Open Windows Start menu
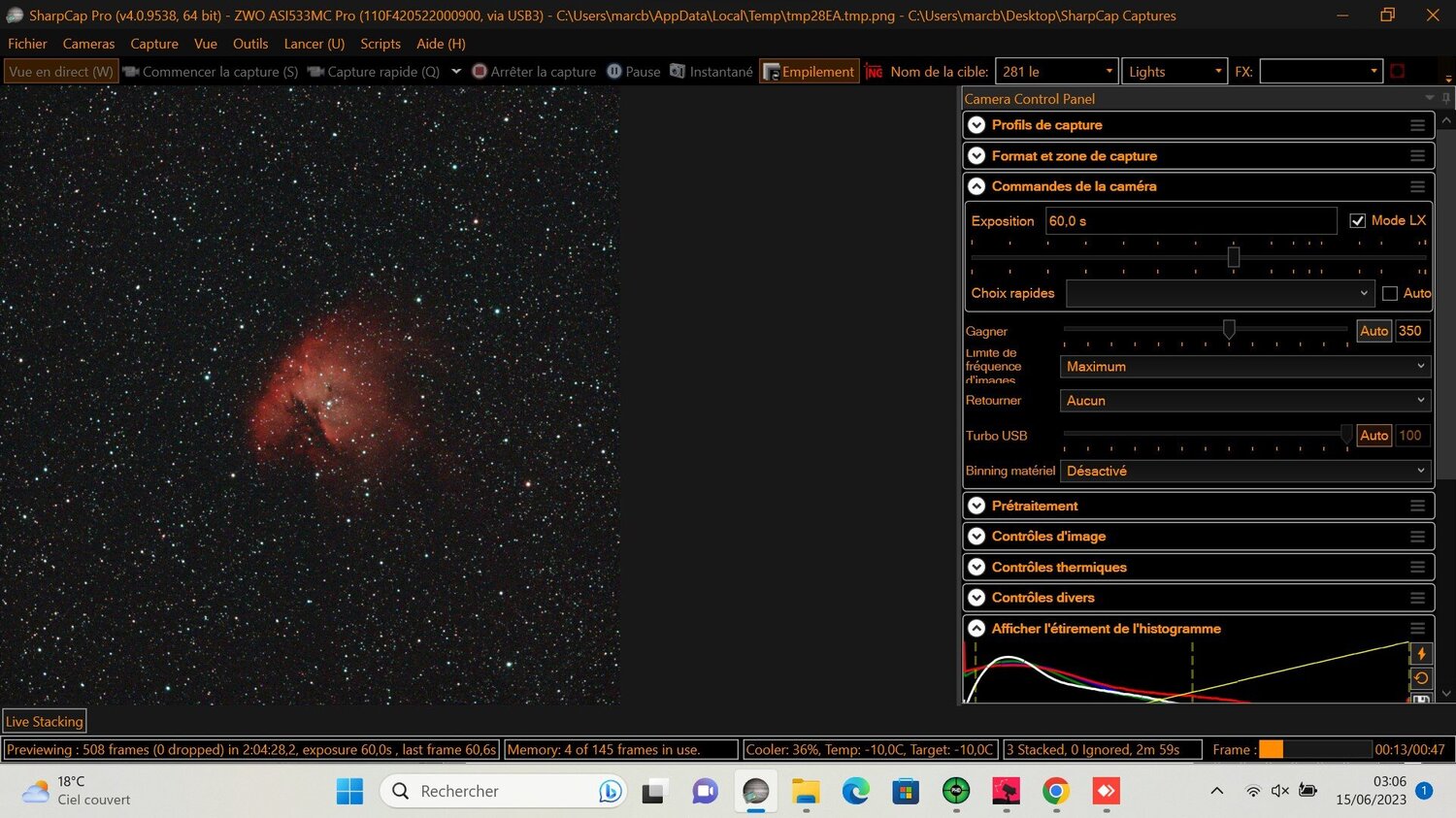 pos(349,792)
